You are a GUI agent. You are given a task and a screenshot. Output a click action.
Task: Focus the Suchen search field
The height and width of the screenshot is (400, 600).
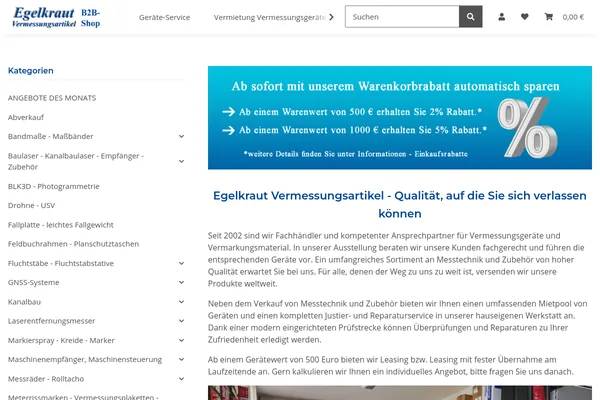(x=402, y=17)
